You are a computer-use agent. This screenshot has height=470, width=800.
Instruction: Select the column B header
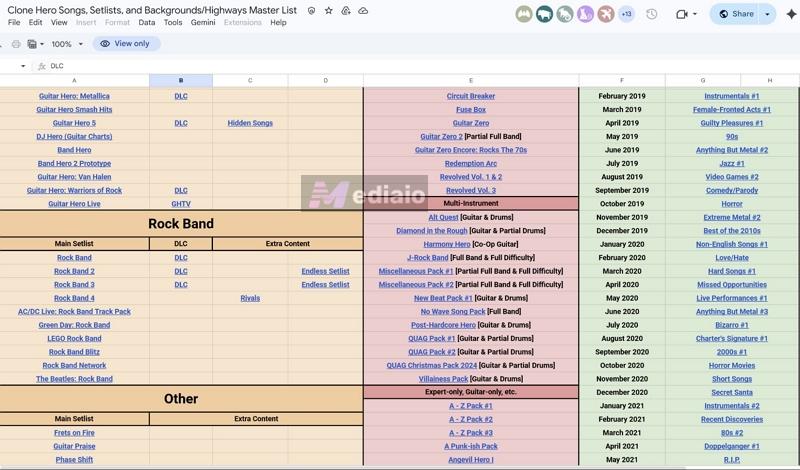[181, 81]
